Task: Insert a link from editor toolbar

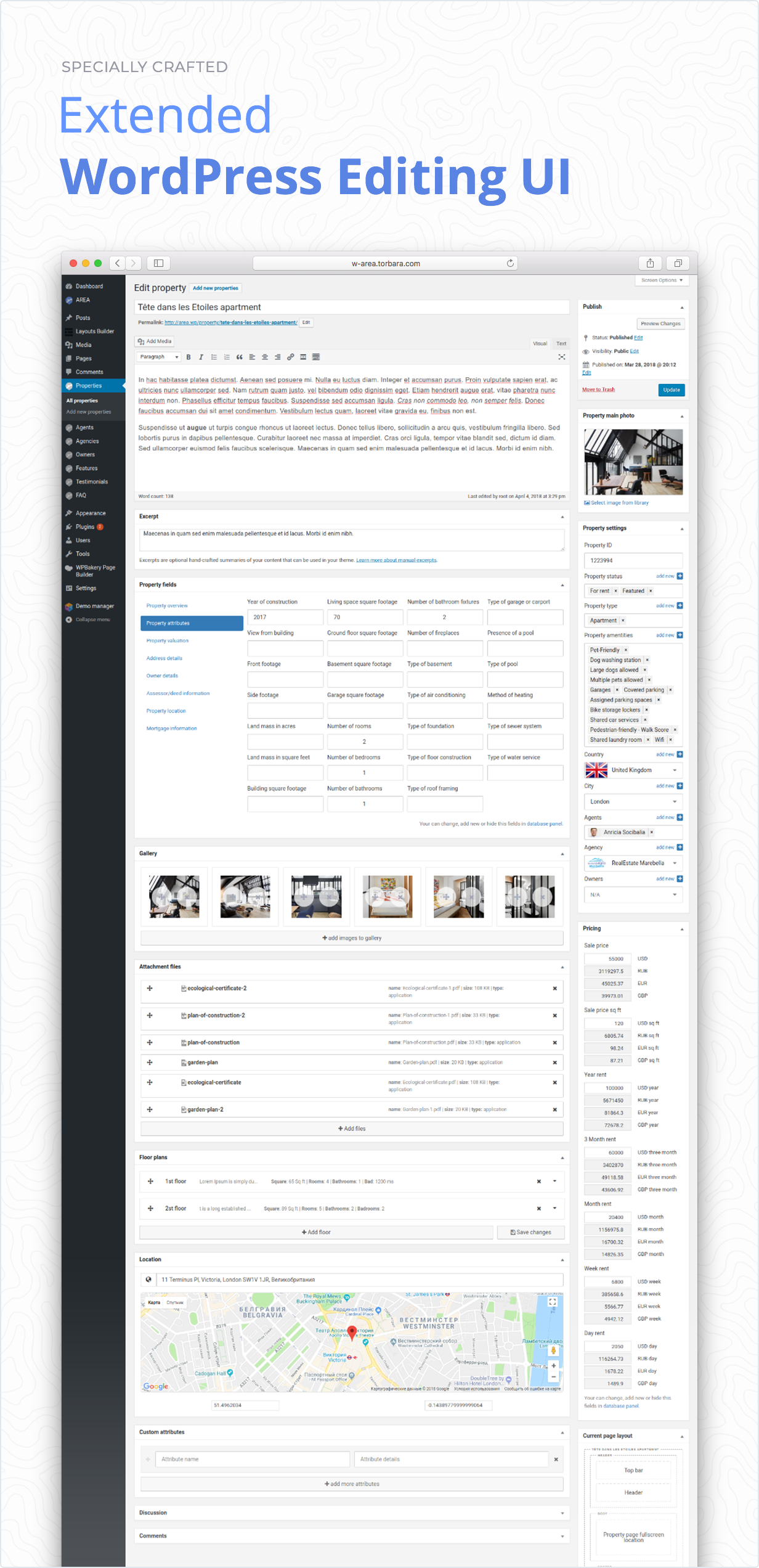Action: [290, 357]
